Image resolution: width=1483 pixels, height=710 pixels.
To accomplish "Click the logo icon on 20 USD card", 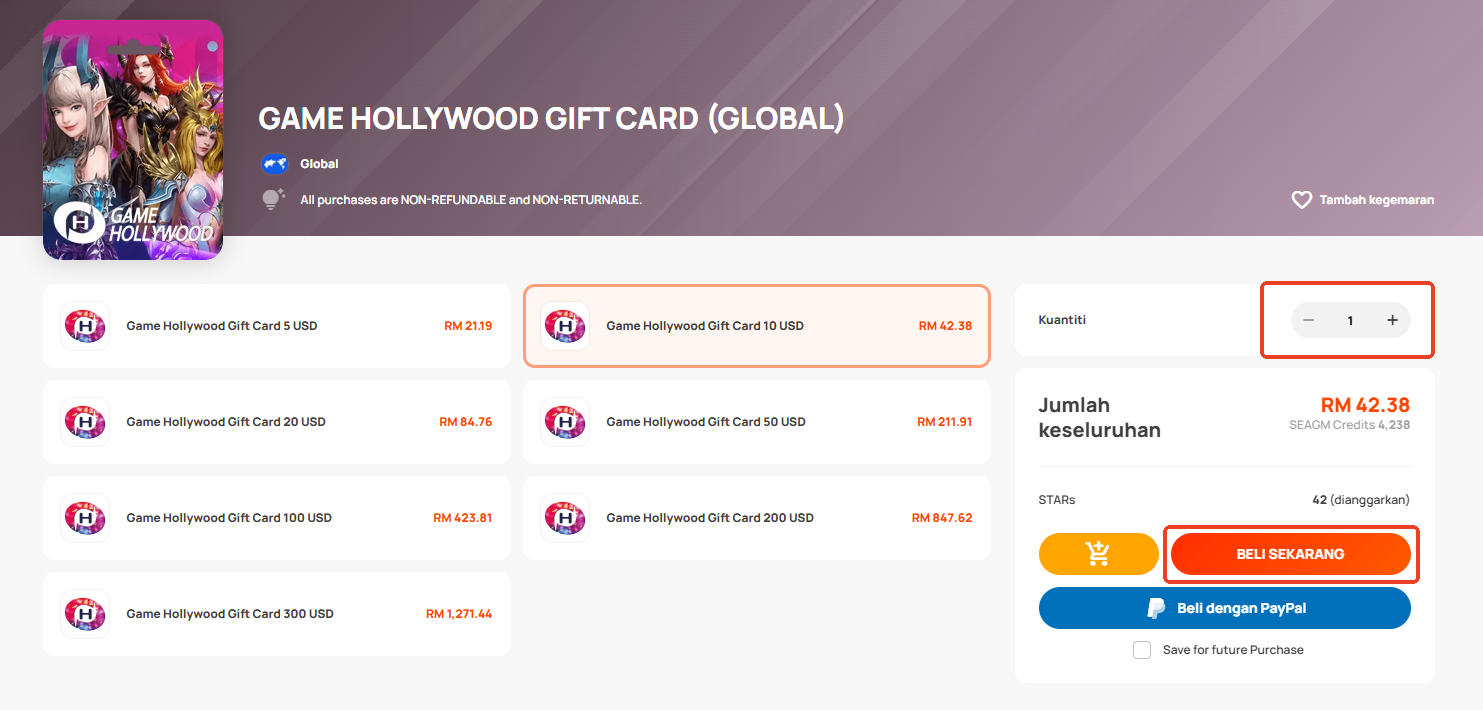I will click(85, 422).
